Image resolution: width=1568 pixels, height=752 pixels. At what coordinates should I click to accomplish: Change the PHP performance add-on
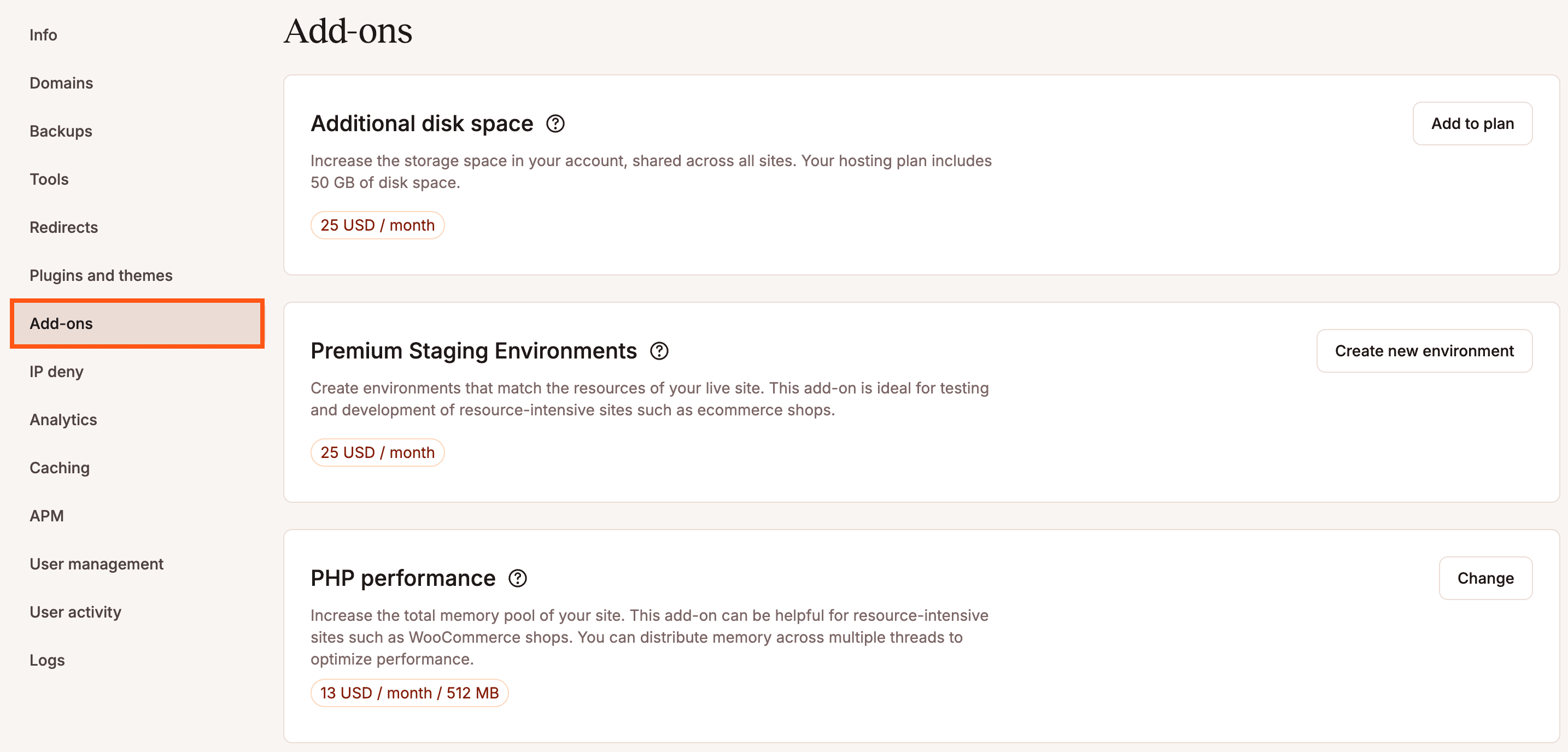(1485, 578)
